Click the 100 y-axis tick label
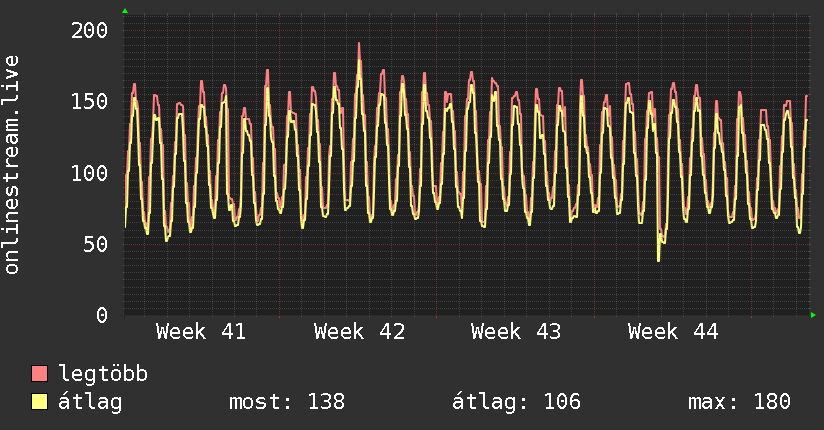 [89, 172]
